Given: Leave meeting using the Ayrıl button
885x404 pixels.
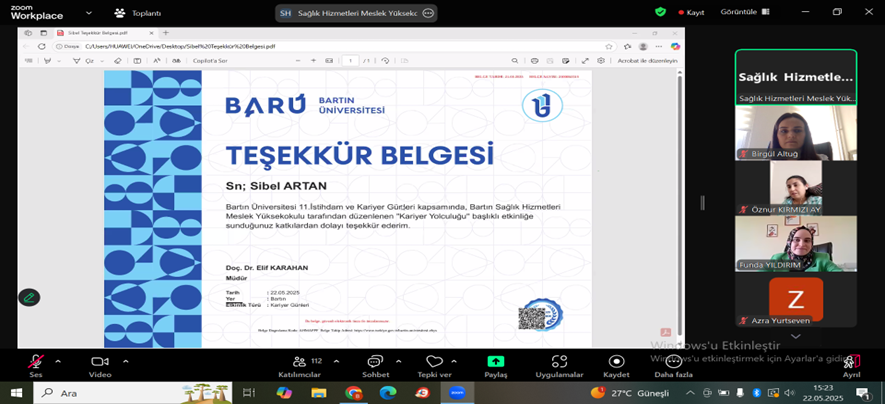Looking at the screenshot, I should (x=850, y=365).
